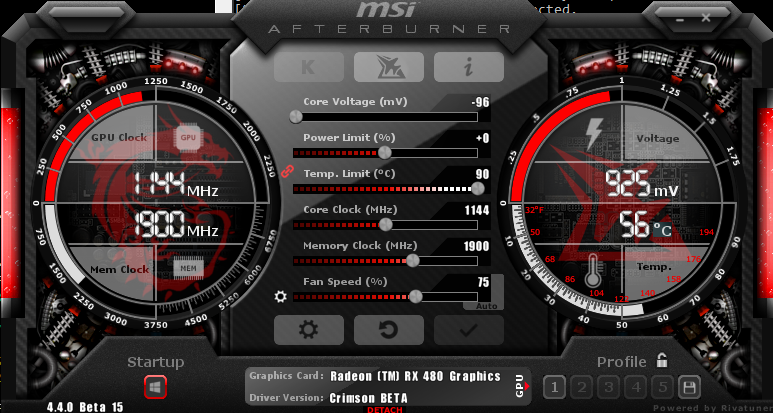Toggle the Auto fan speed button
The image size is (773, 413).
tap(487, 306)
